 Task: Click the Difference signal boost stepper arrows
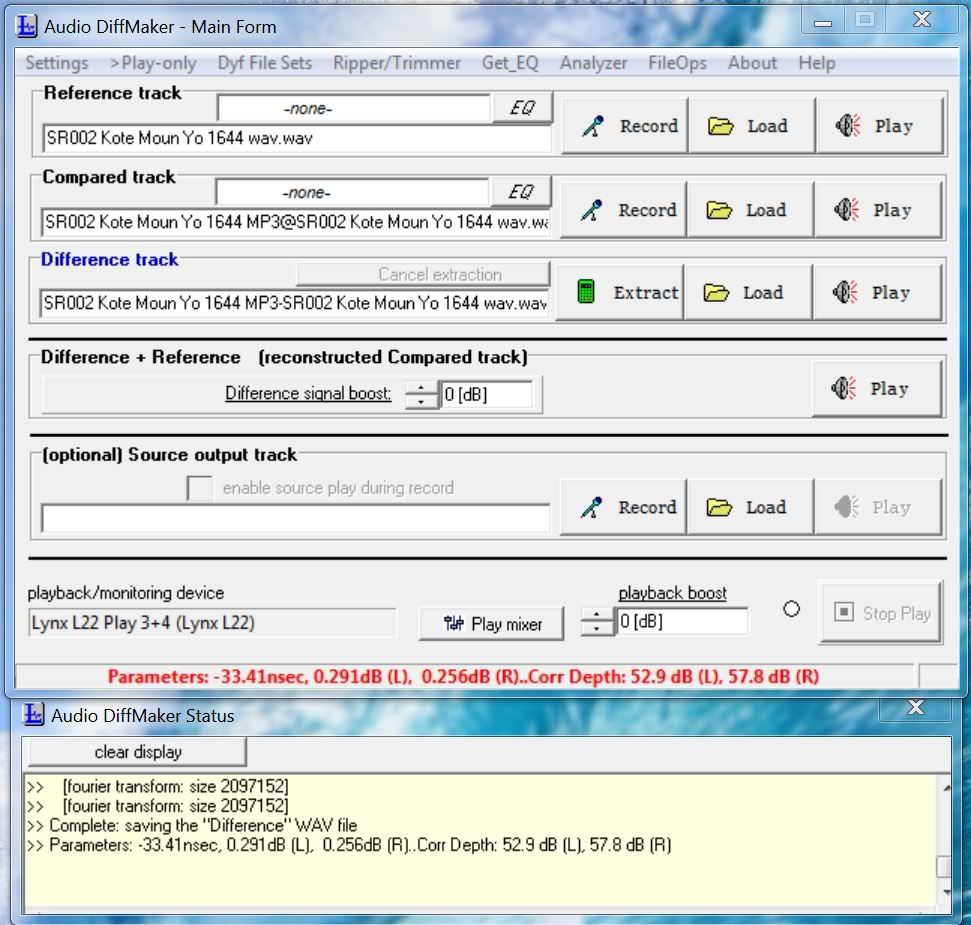click(x=421, y=394)
